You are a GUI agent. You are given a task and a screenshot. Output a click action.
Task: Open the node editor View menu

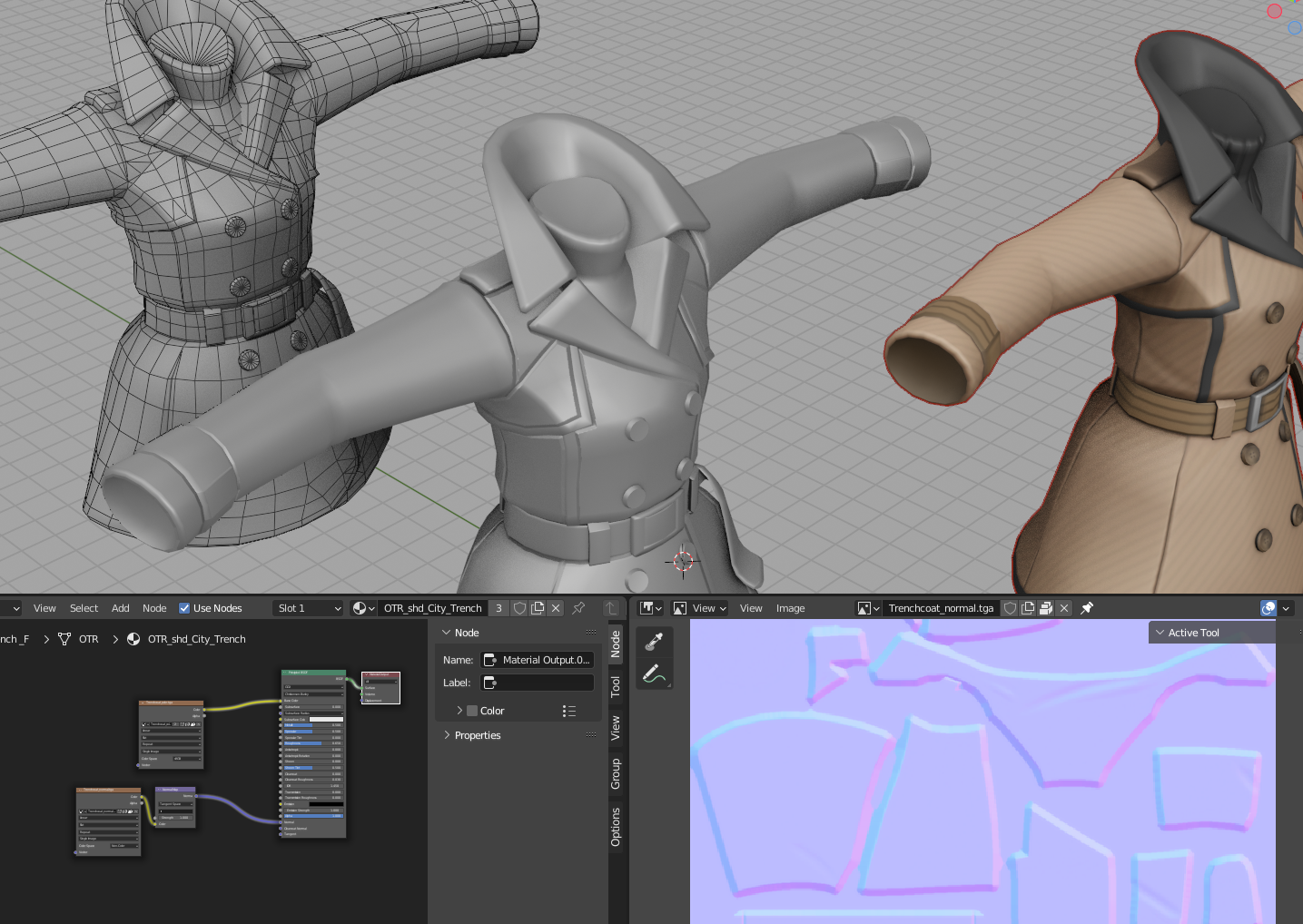pyautogui.click(x=44, y=608)
